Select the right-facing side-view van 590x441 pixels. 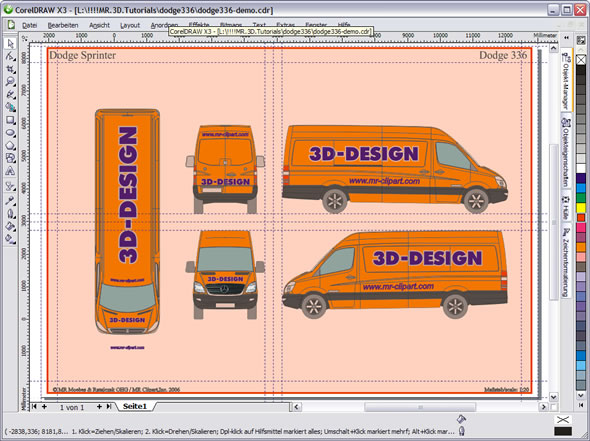click(395, 169)
